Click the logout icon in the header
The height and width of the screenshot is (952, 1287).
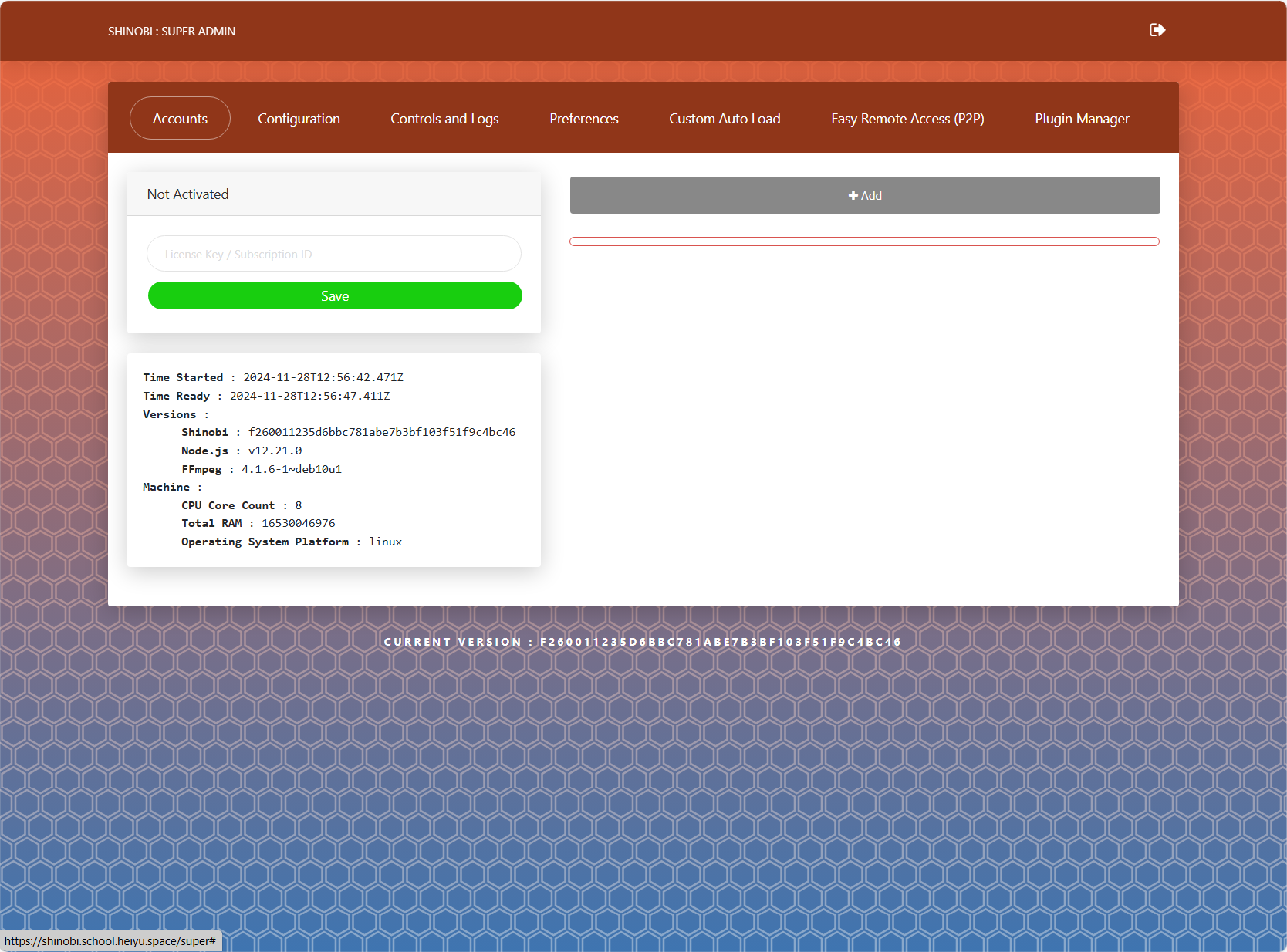pyautogui.click(x=1157, y=30)
